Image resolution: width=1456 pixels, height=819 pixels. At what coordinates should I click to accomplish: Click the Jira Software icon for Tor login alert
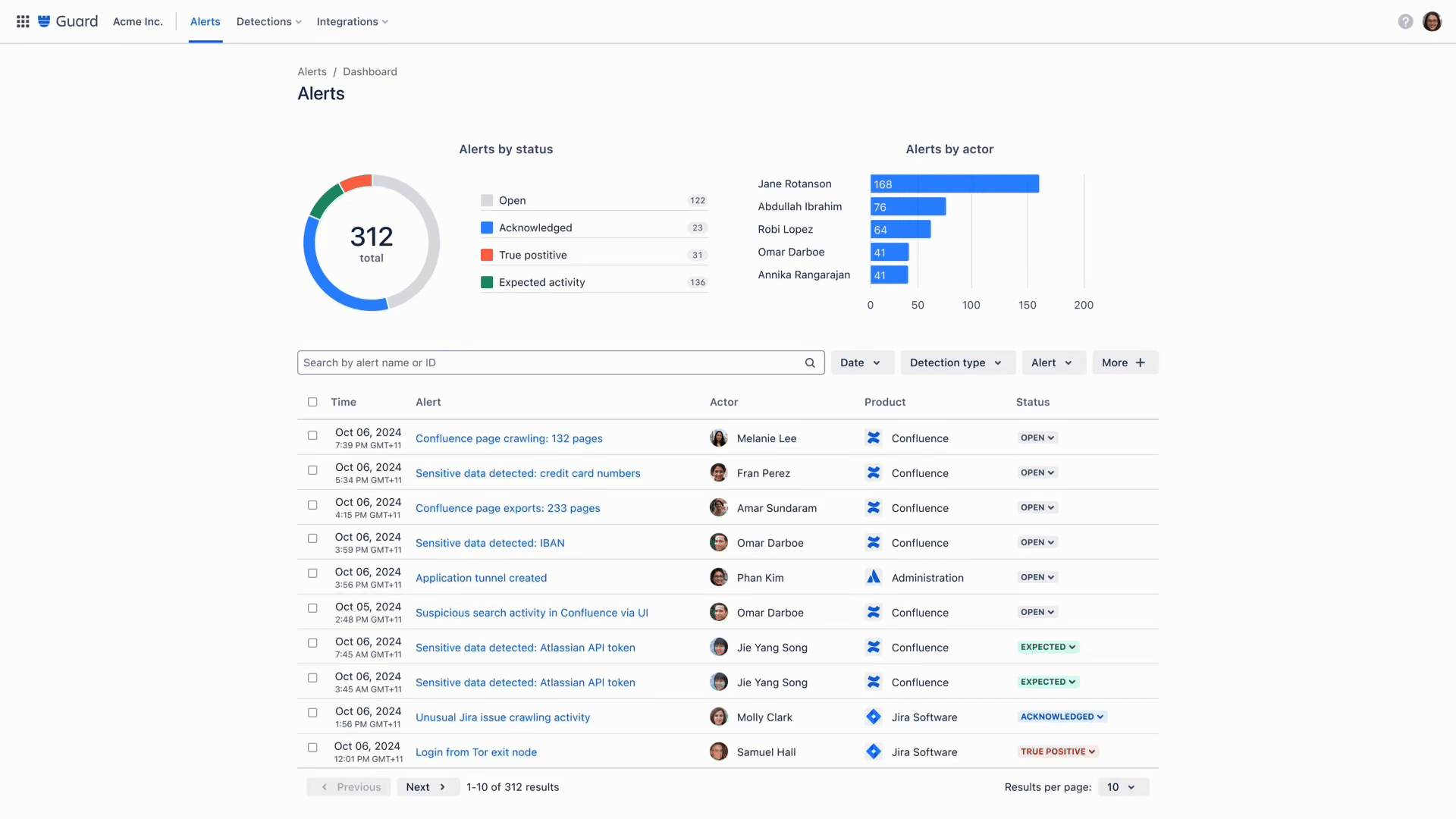point(871,752)
